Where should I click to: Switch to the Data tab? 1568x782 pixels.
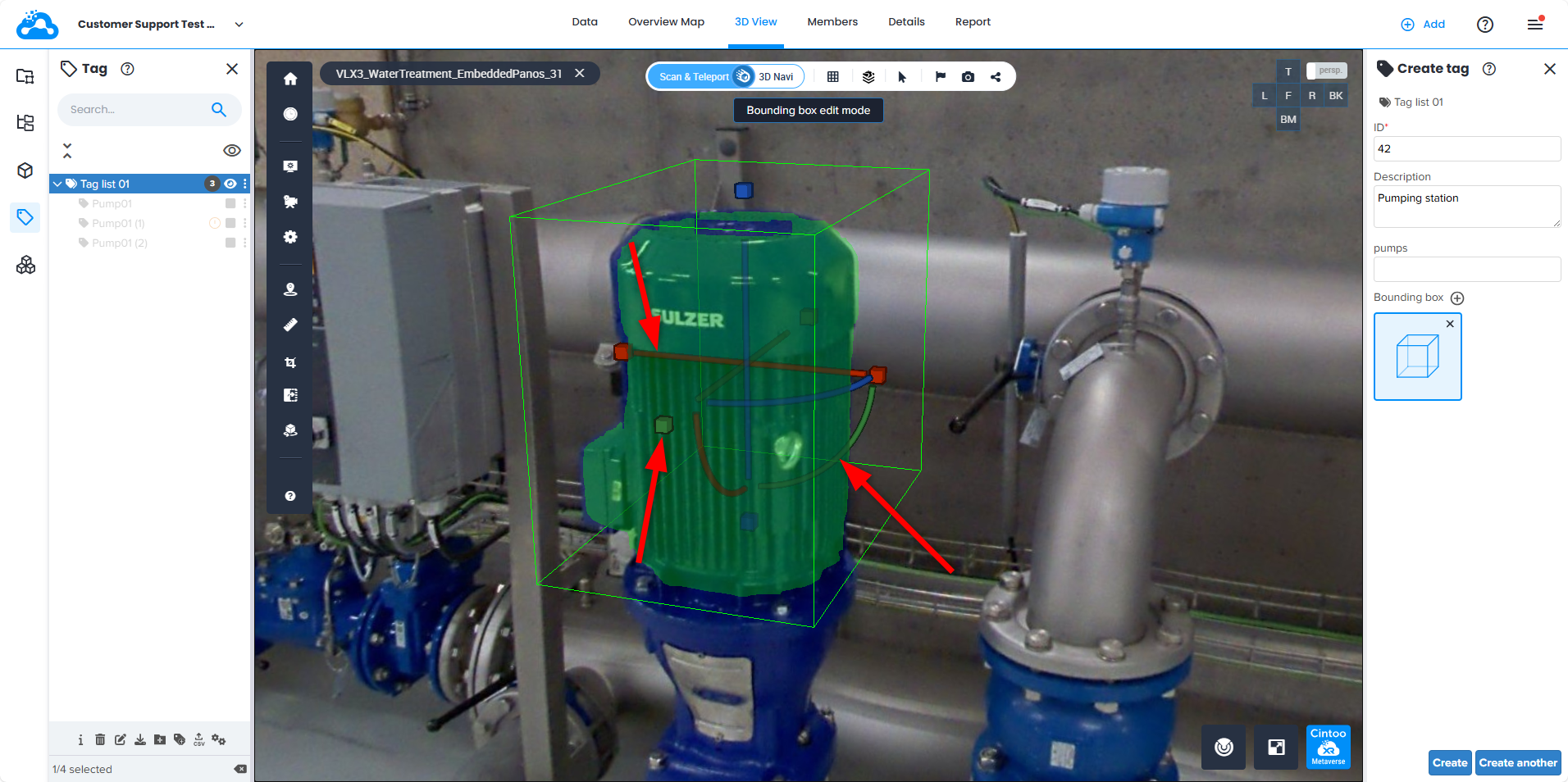coord(585,22)
